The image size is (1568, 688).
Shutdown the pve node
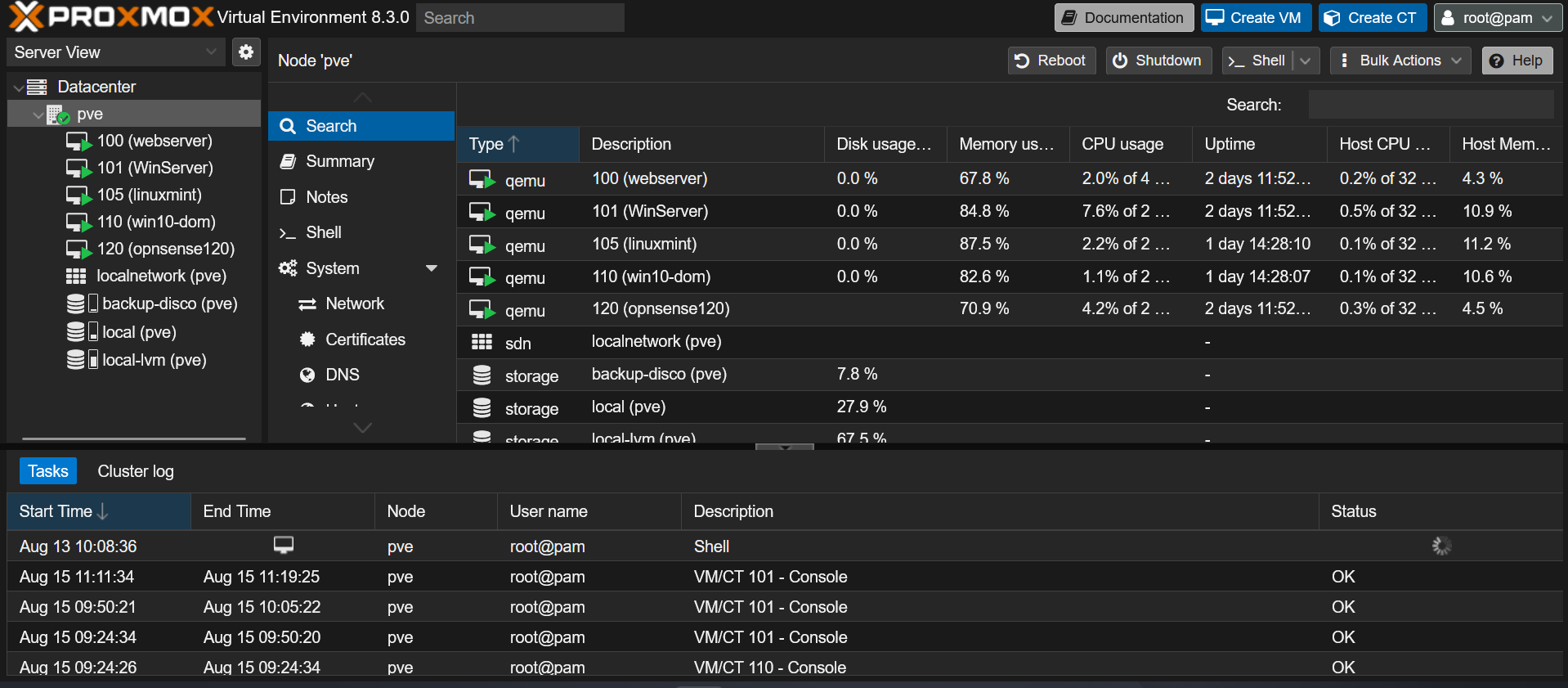[x=1158, y=61]
